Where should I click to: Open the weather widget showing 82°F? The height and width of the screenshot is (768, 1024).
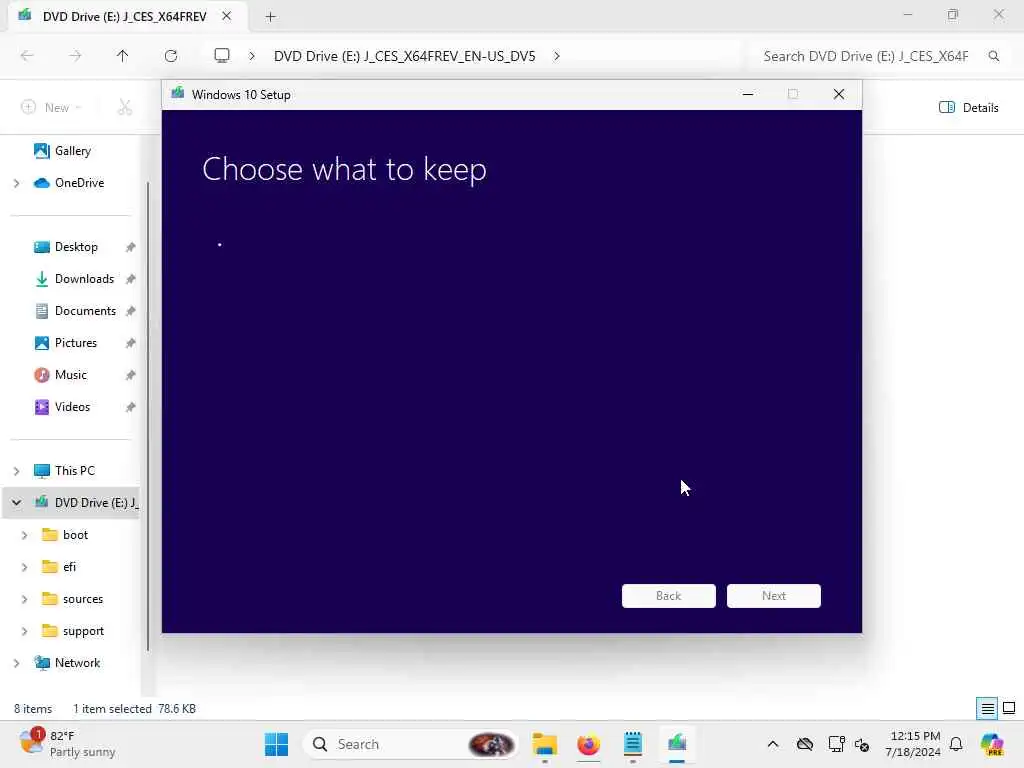coord(67,744)
